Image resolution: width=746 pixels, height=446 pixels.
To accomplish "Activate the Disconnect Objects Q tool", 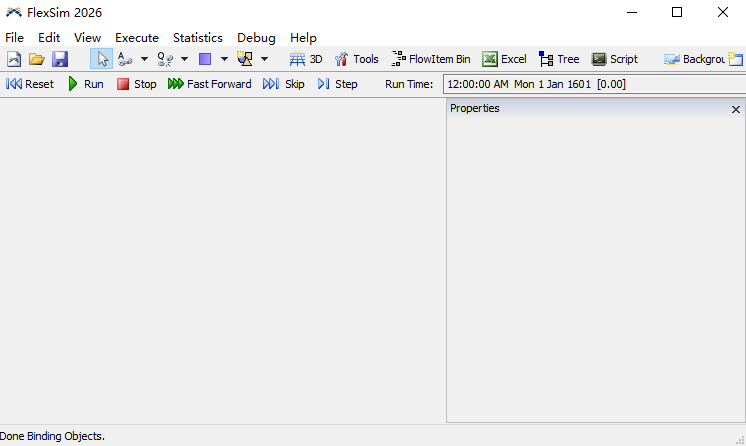I will coord(165,59).
